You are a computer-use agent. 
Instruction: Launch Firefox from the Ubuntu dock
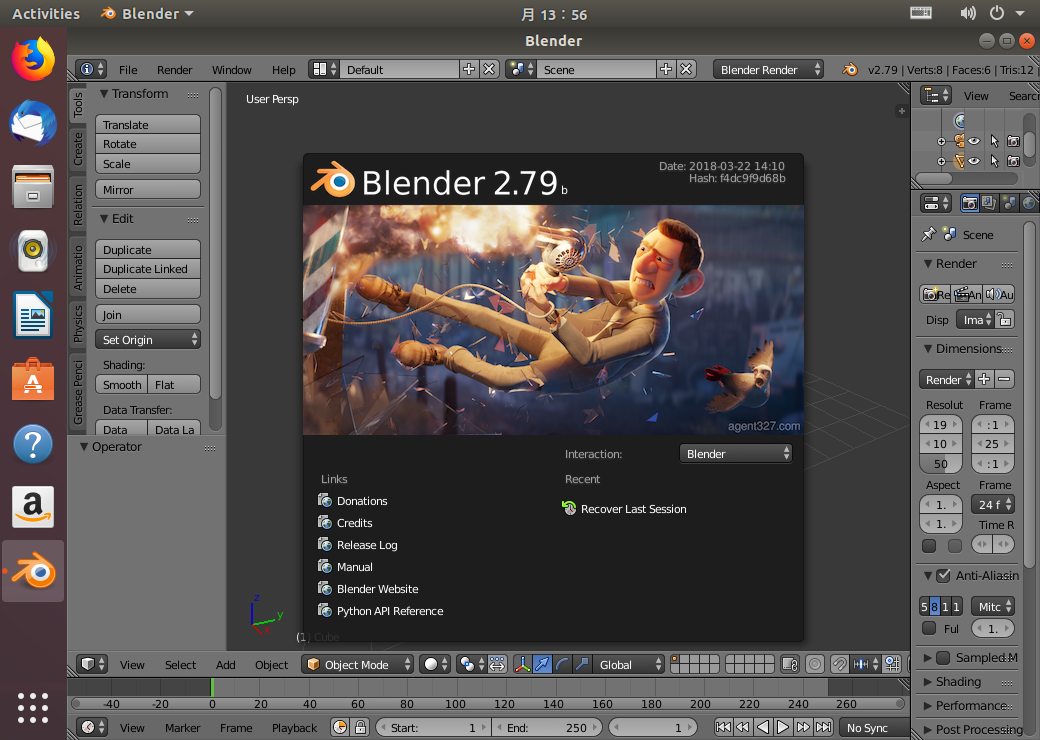coord(32,59)
